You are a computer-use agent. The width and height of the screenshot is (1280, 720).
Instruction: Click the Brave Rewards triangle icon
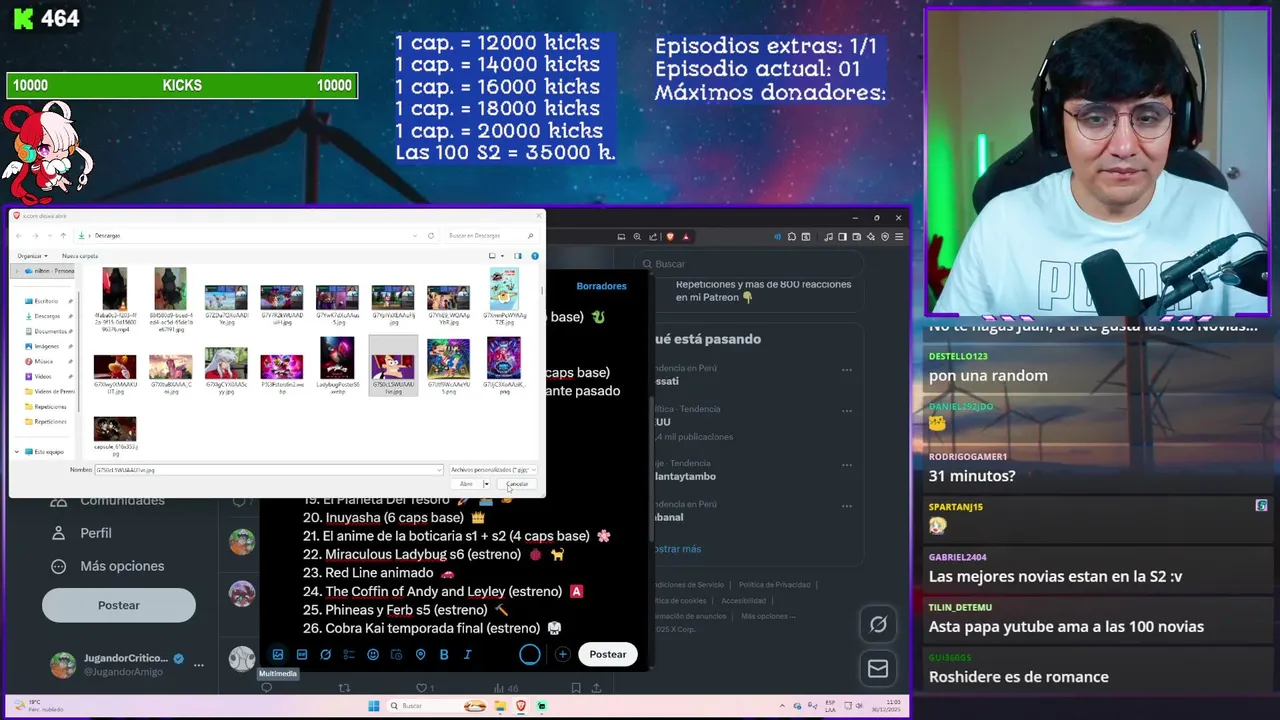[x=685, y=237]
